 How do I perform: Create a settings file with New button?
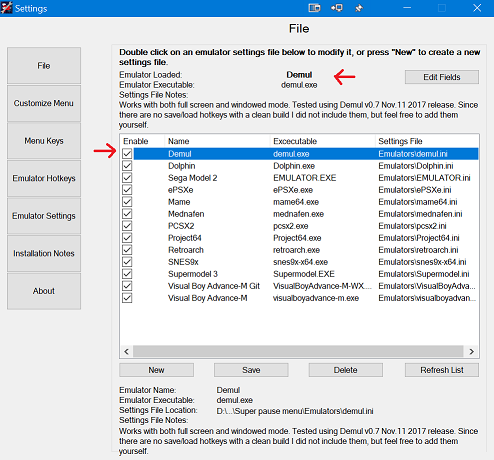click(x=156, y=370)
